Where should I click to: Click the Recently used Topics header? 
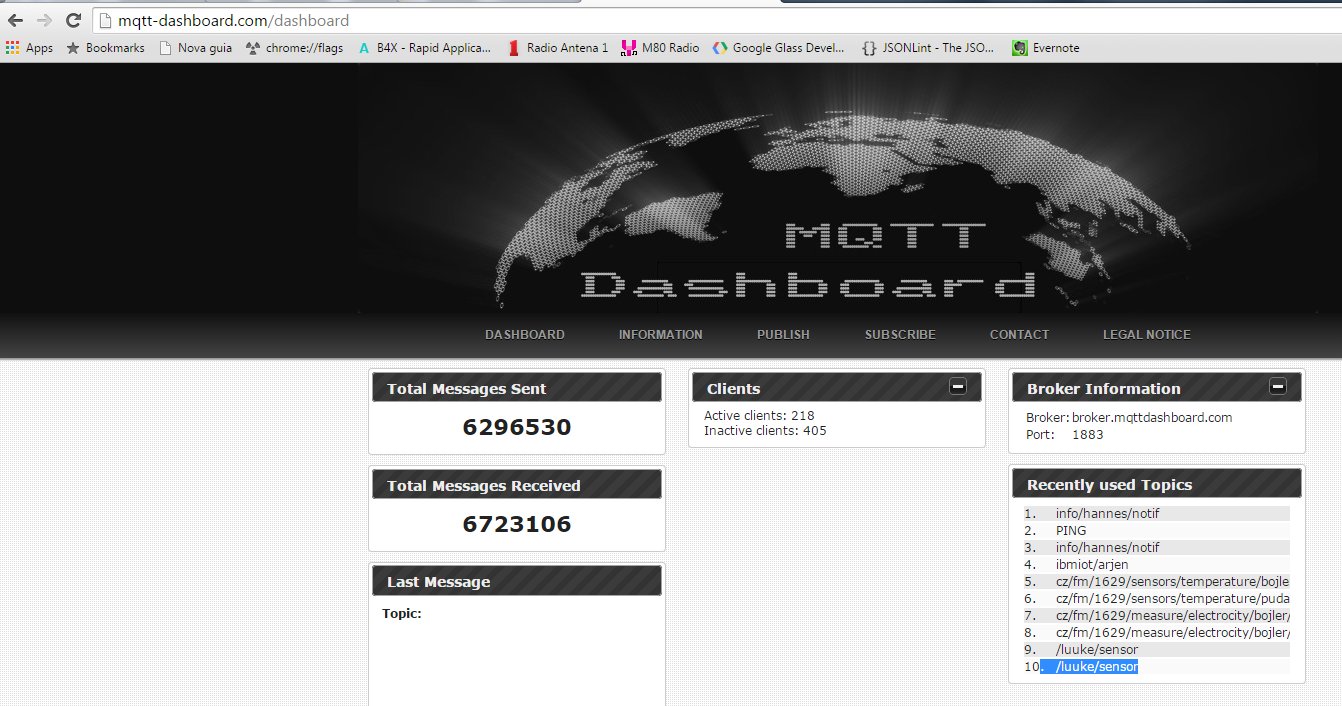coord(1157,484)
